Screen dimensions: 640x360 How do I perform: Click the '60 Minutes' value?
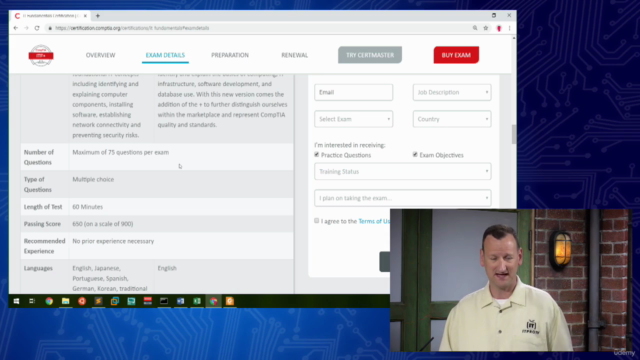[x=87, y=207]
